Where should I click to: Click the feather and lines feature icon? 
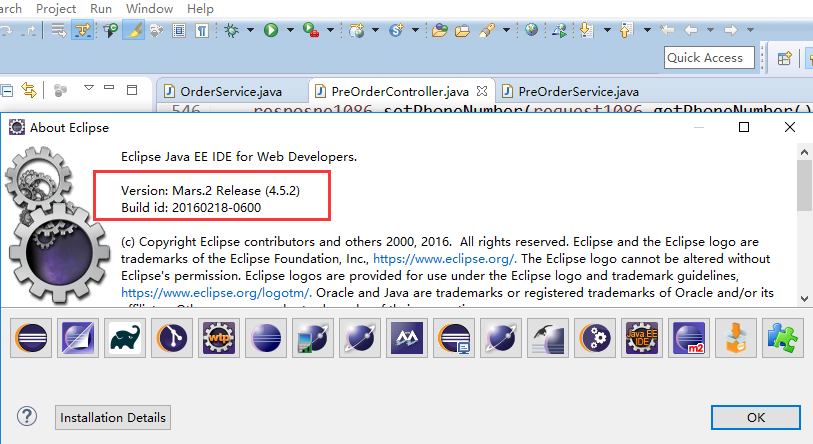548,338
